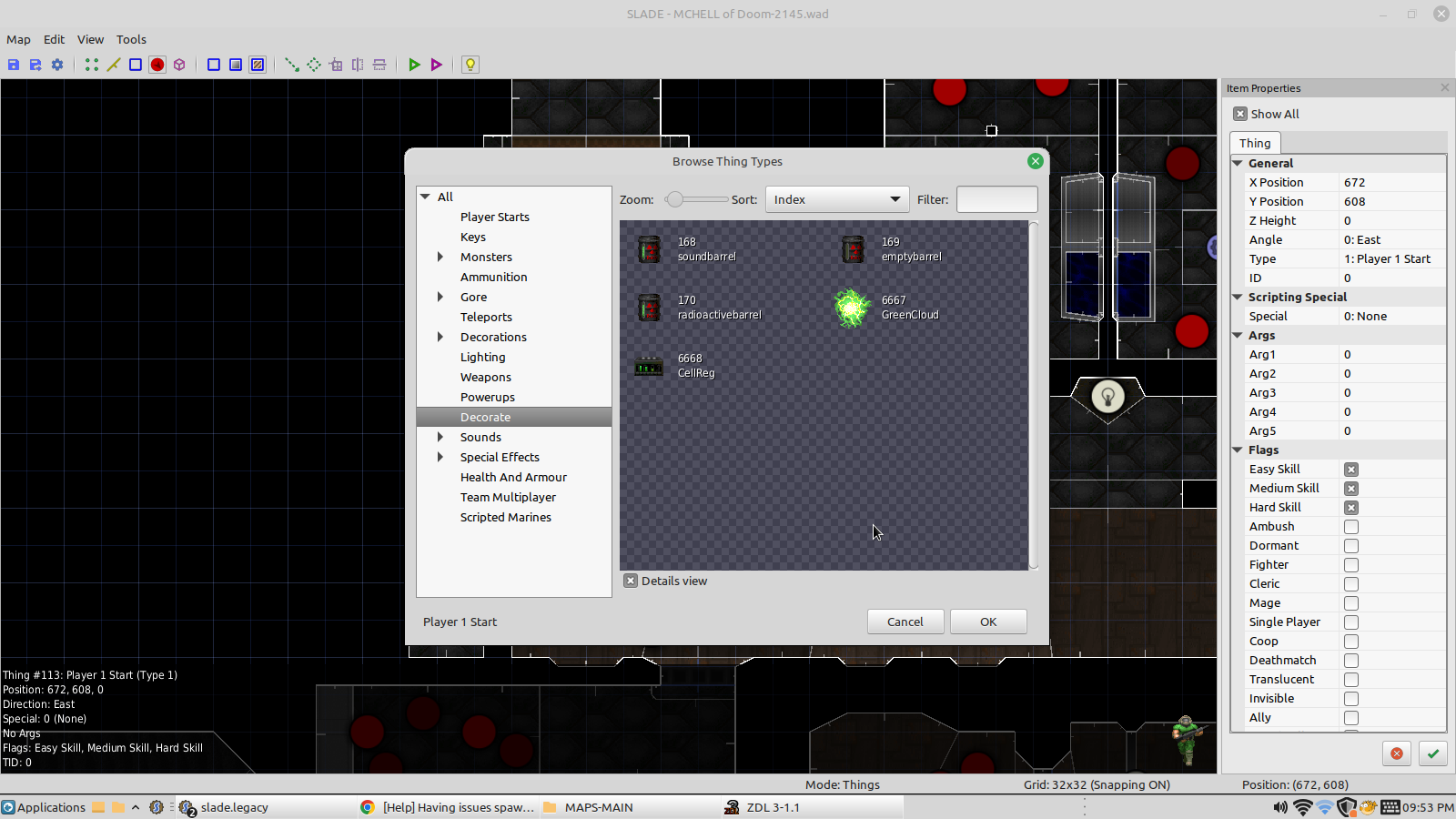Screen dimensions: 1456x819
Task: Click the OK button in the dialog
Action: pyautogui.click(x=988, y=622)
